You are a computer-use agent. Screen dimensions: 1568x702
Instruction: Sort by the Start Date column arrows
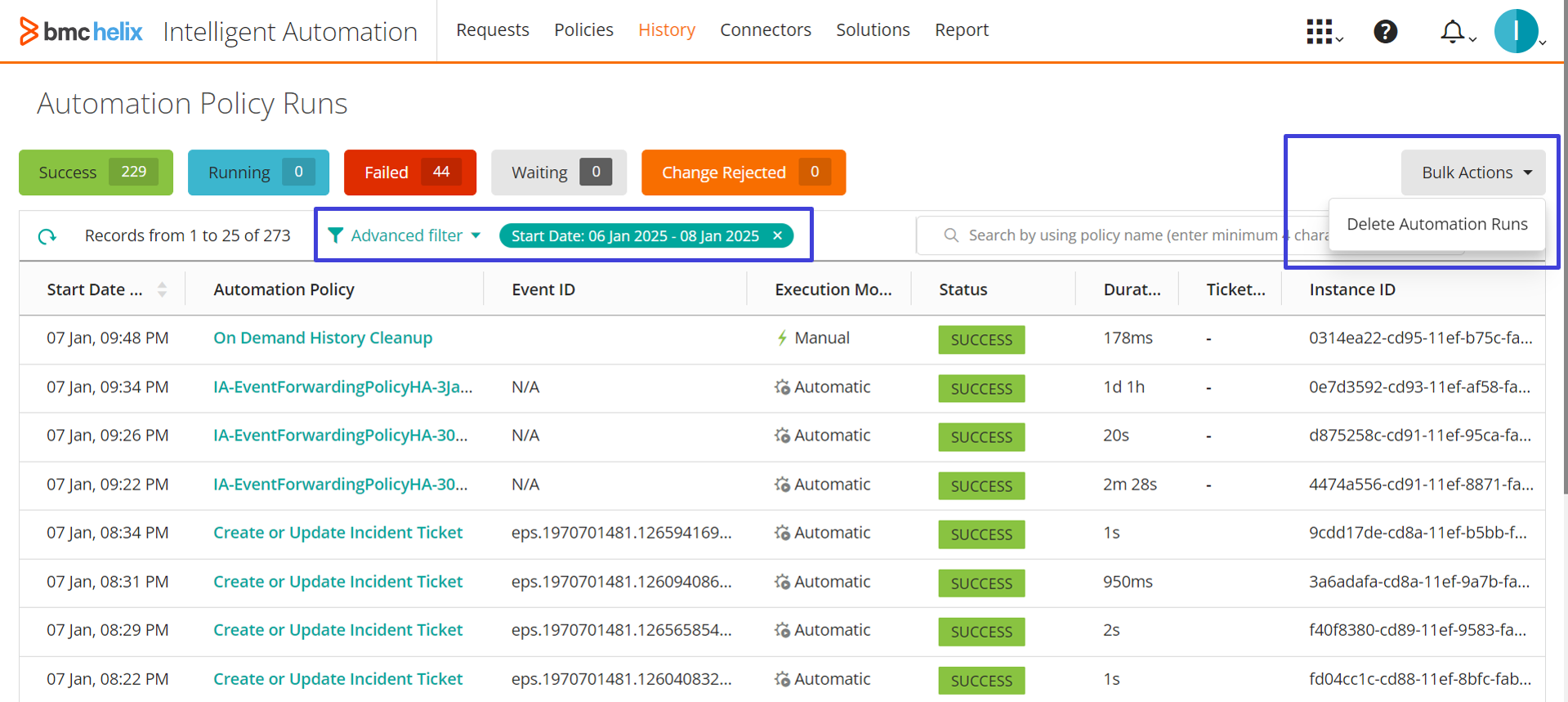click(x=162, y=289)
